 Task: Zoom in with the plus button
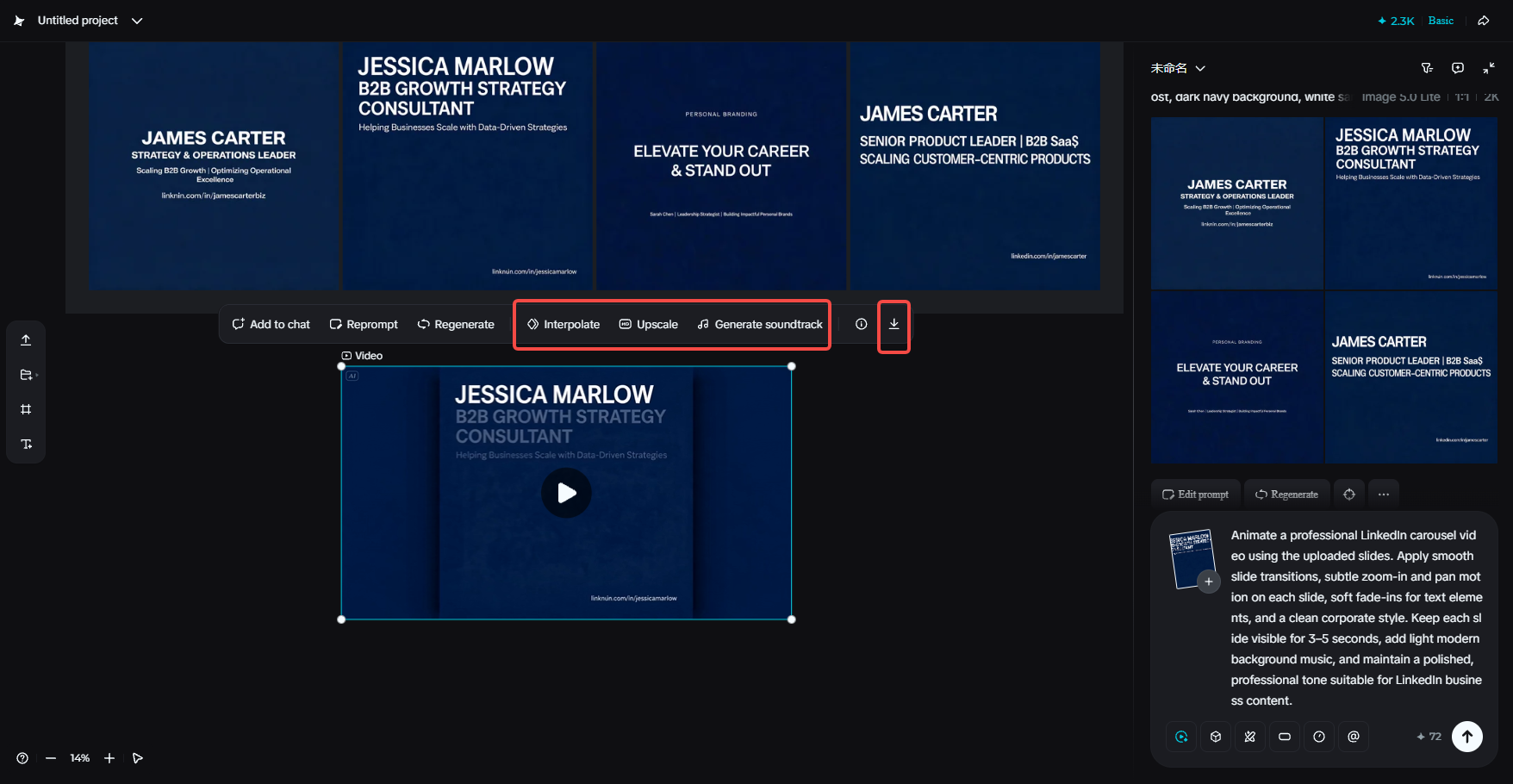[109, 758]
